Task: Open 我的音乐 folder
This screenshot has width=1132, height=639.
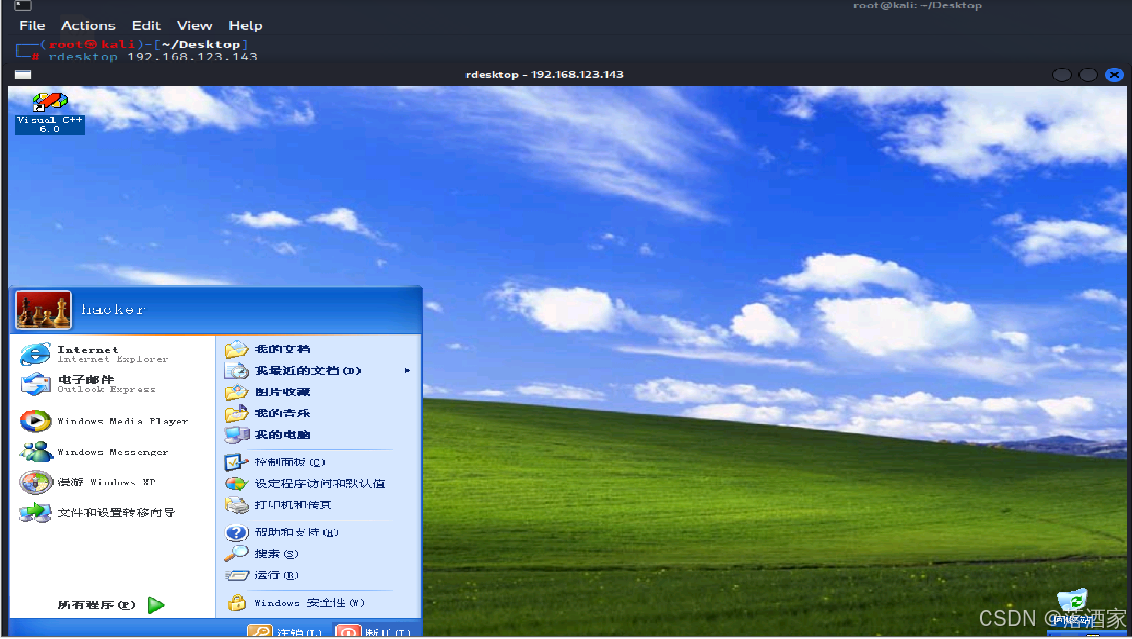Action: coord(267,414)
